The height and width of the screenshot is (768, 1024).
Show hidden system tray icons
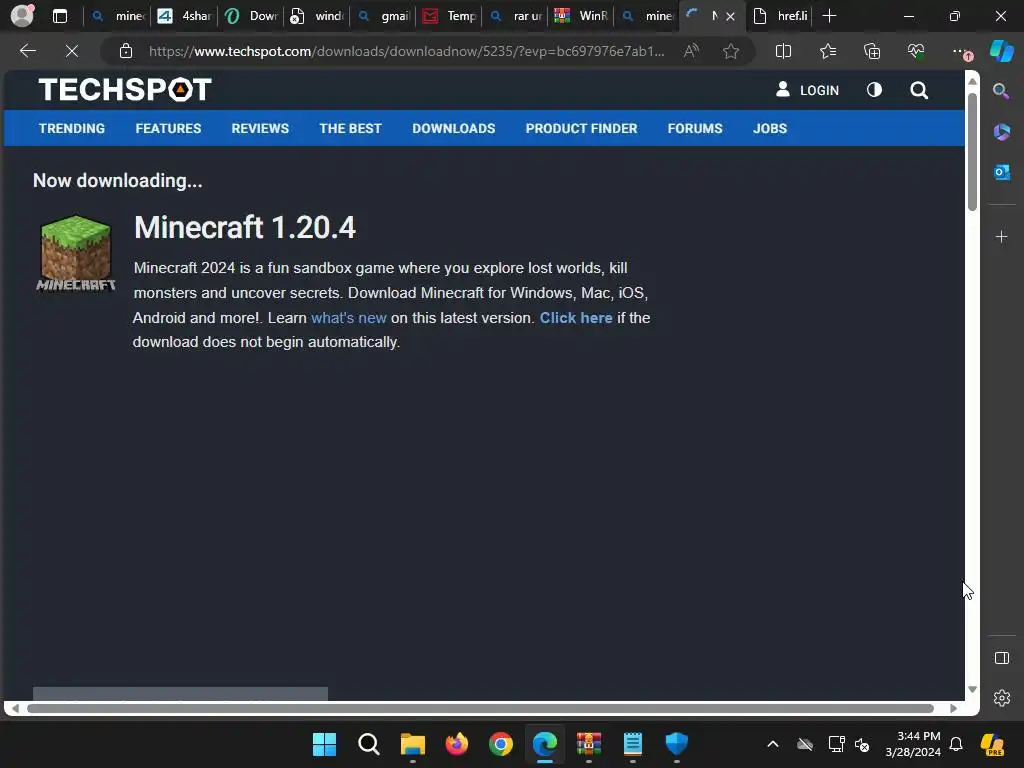pos(773,744)
